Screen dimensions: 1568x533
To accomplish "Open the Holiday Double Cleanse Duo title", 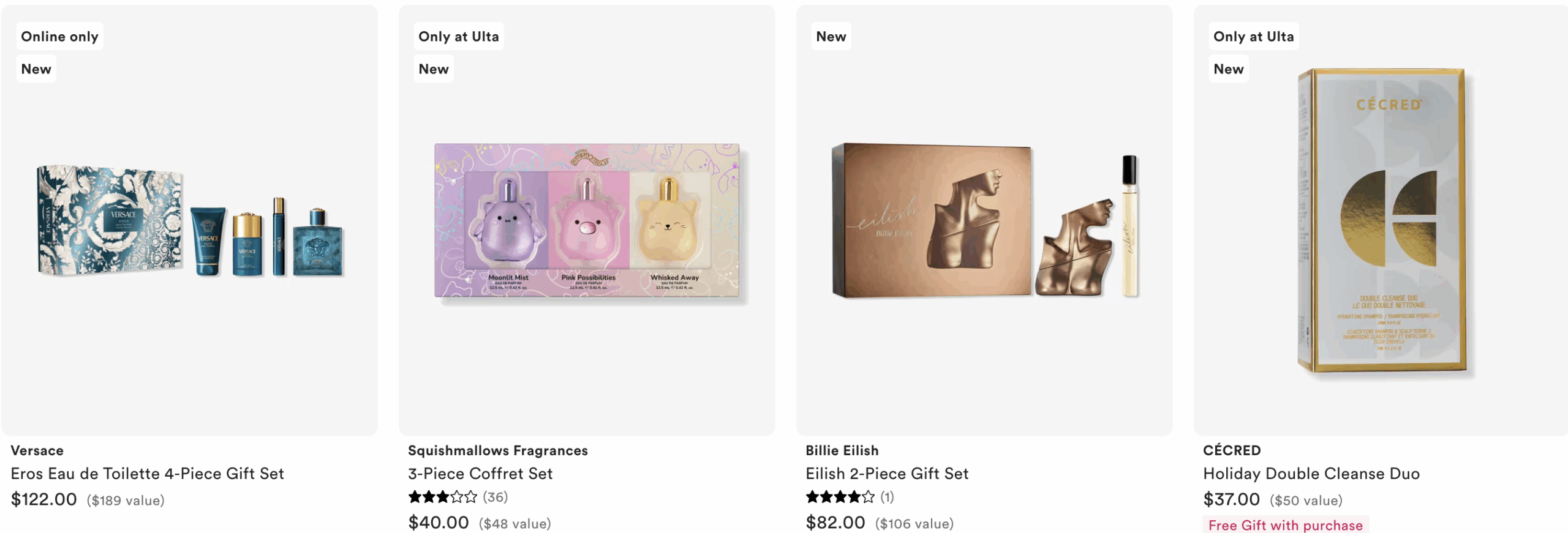I will coord(1311,474).
